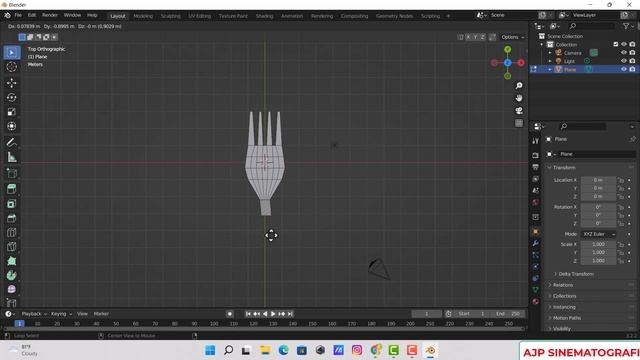Image resolution: width=640 pixels, height=360 pixels.
Task: Switch perspective/orthographic grid icon
Action: click(x=519, y=123)
